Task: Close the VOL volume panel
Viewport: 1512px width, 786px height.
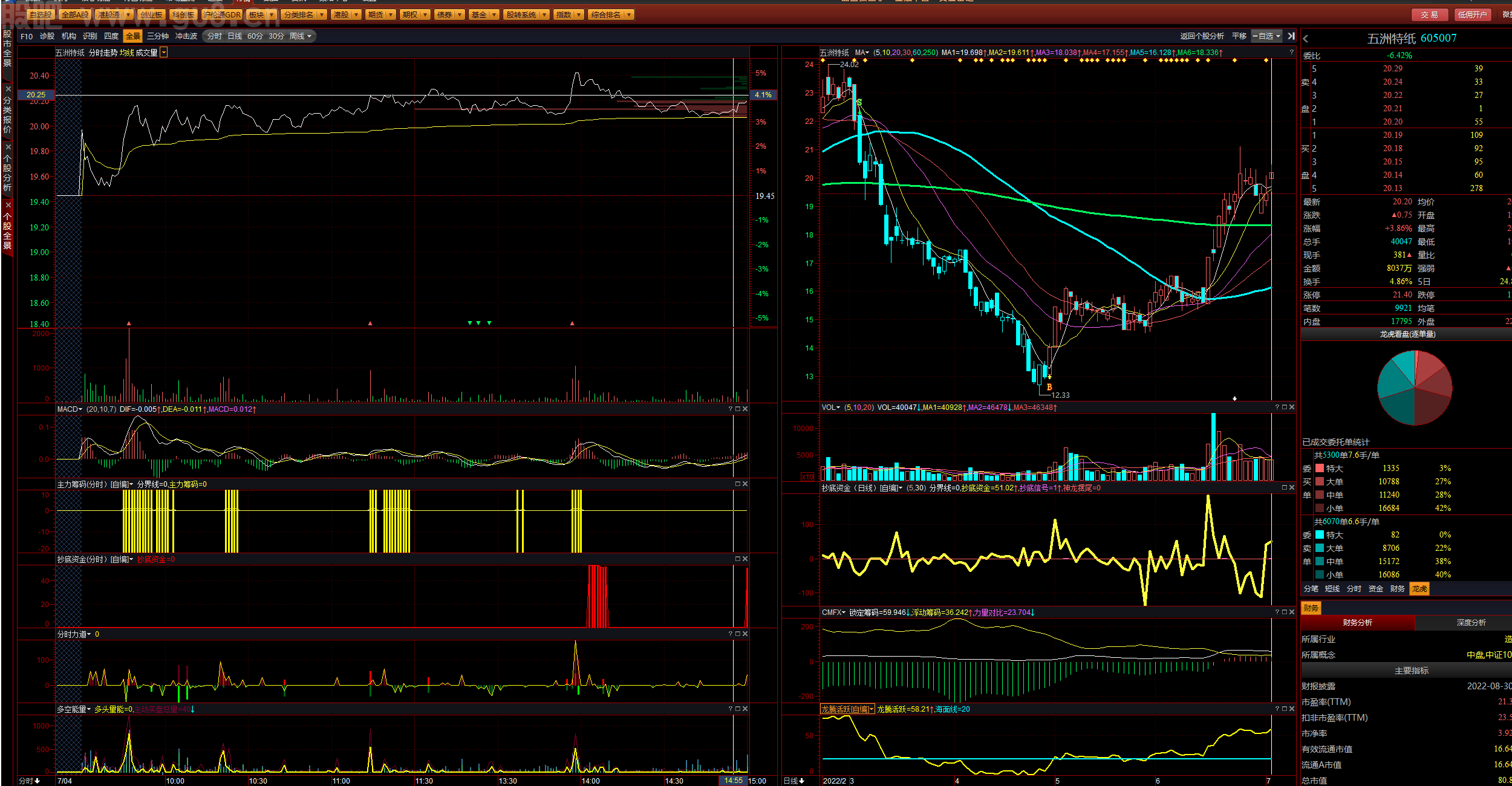Action: (x=1292, y=407)
